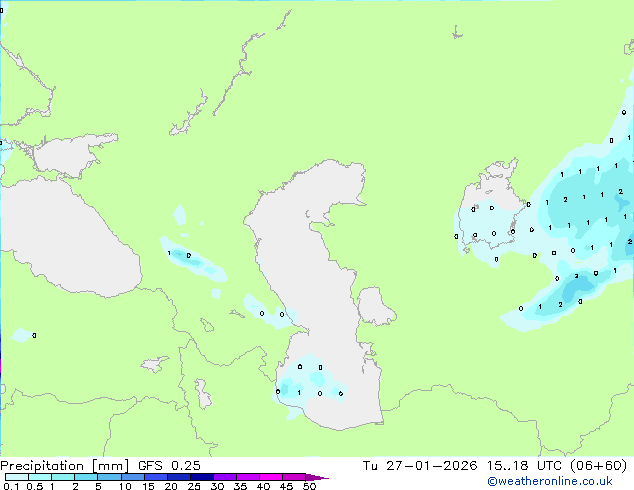Select the 30–35 mm purple swatch
Image resolution: width=634 pixels, height=490 pixels.
pos(224,477)
